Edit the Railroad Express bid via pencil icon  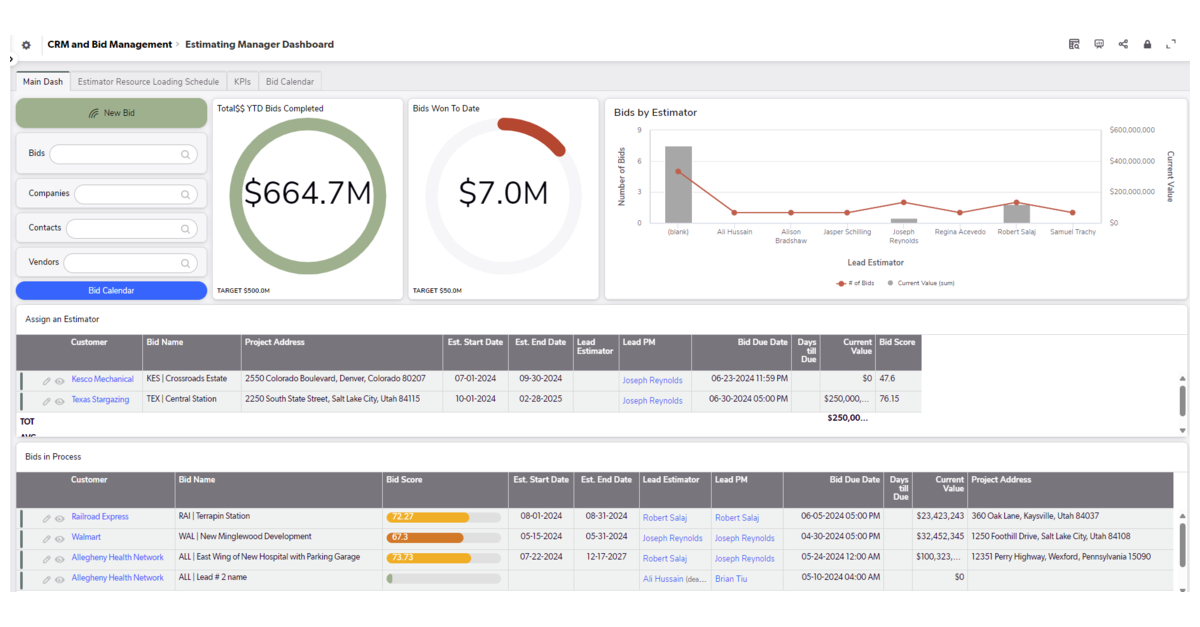[45, 516]
